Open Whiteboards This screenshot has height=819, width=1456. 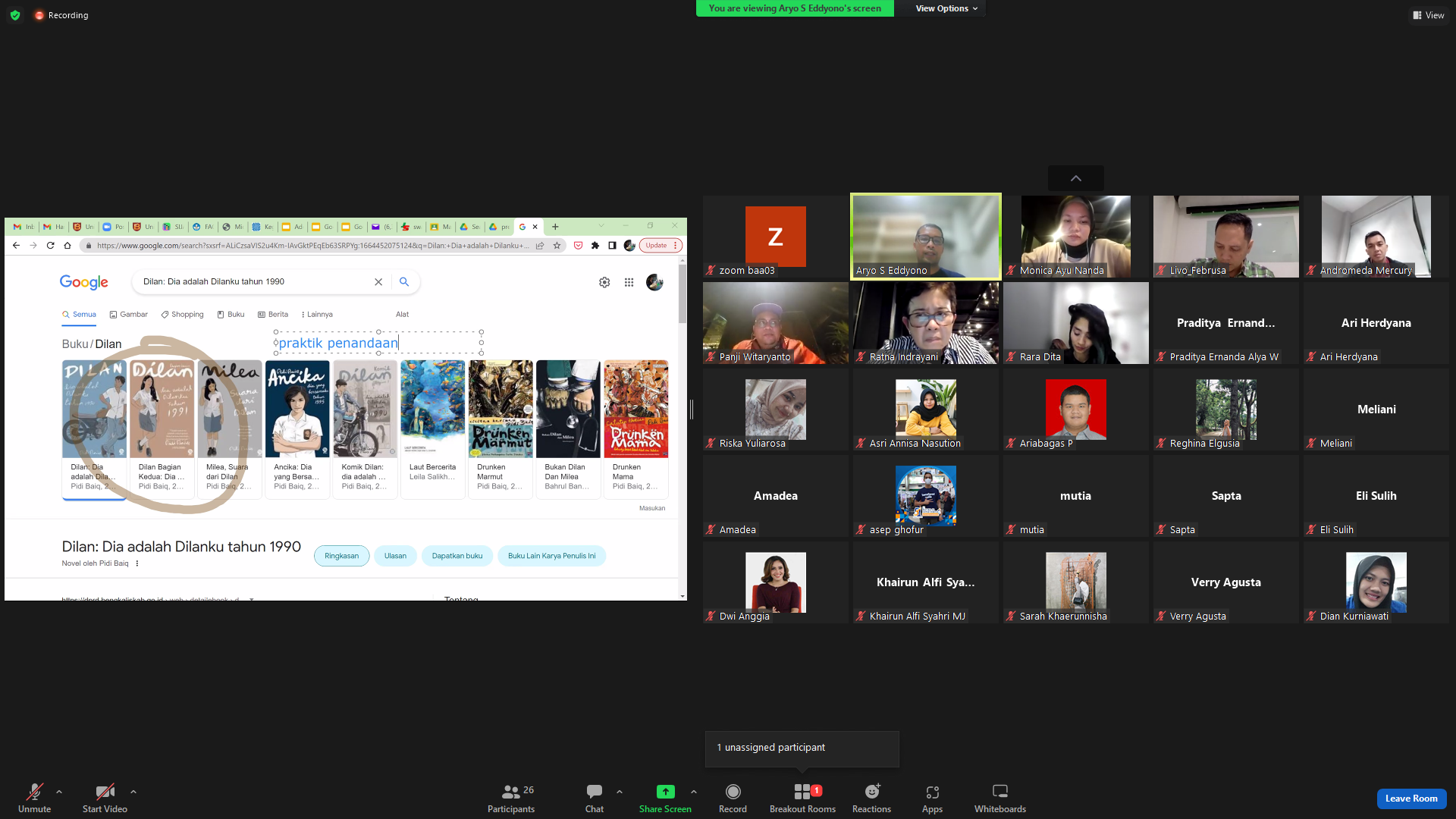point(1000,799)
